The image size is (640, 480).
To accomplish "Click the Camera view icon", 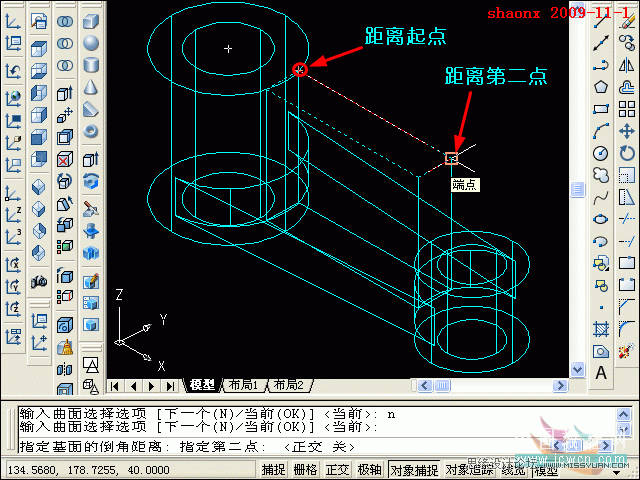I will coord(39,281).
